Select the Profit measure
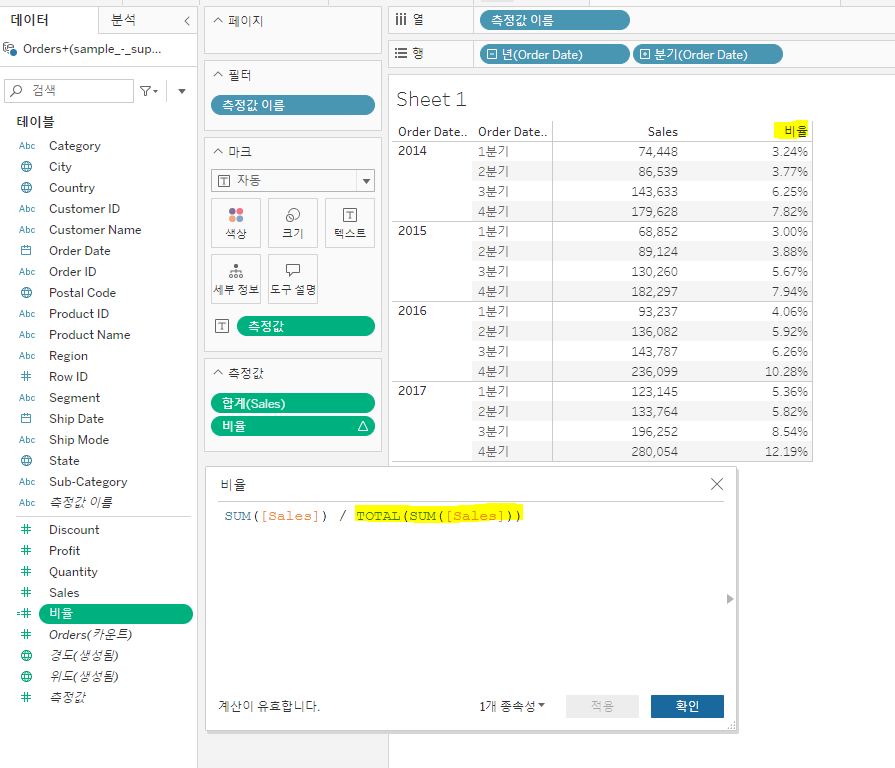 64,551
